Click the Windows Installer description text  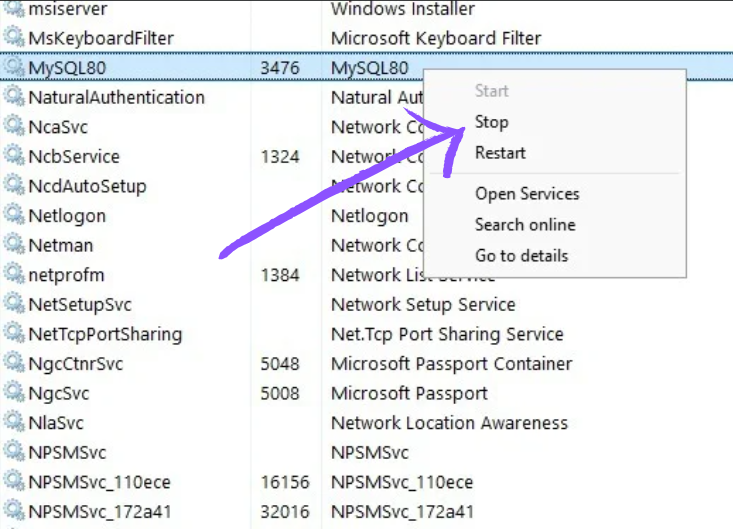pos(403,9)
